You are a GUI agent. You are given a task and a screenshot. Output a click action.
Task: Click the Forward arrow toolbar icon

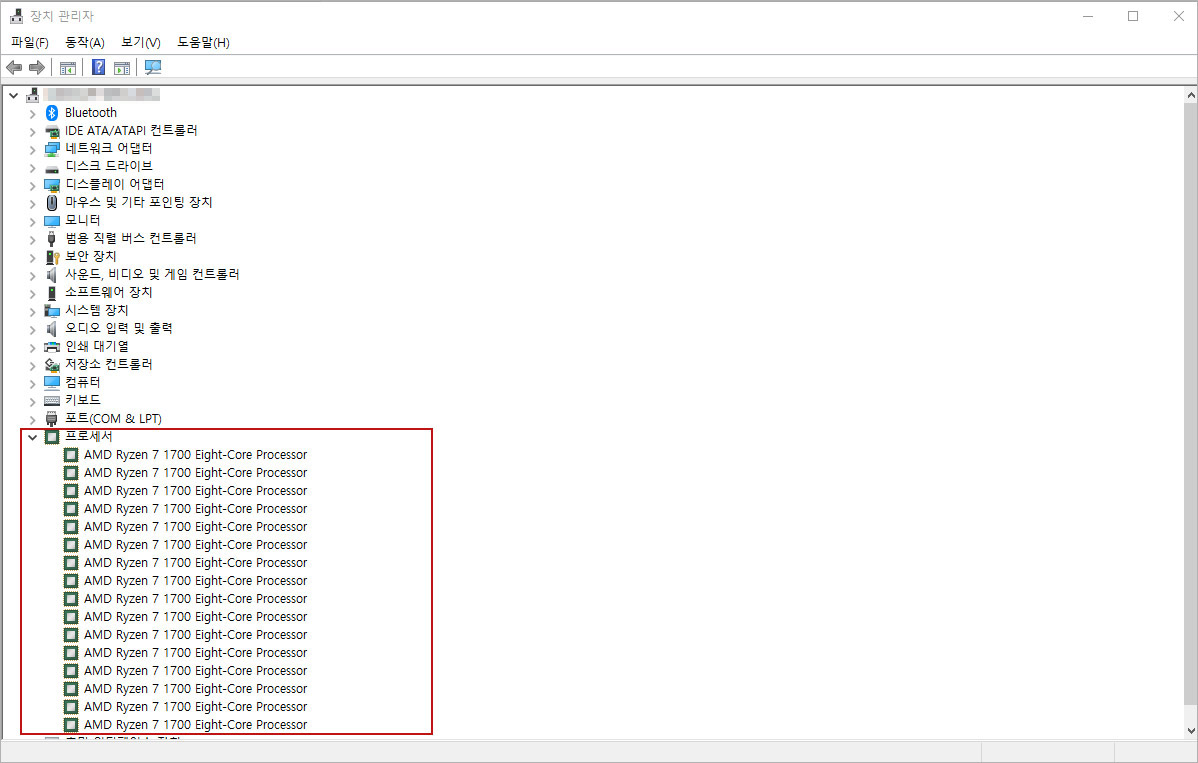tap(36, 67)
